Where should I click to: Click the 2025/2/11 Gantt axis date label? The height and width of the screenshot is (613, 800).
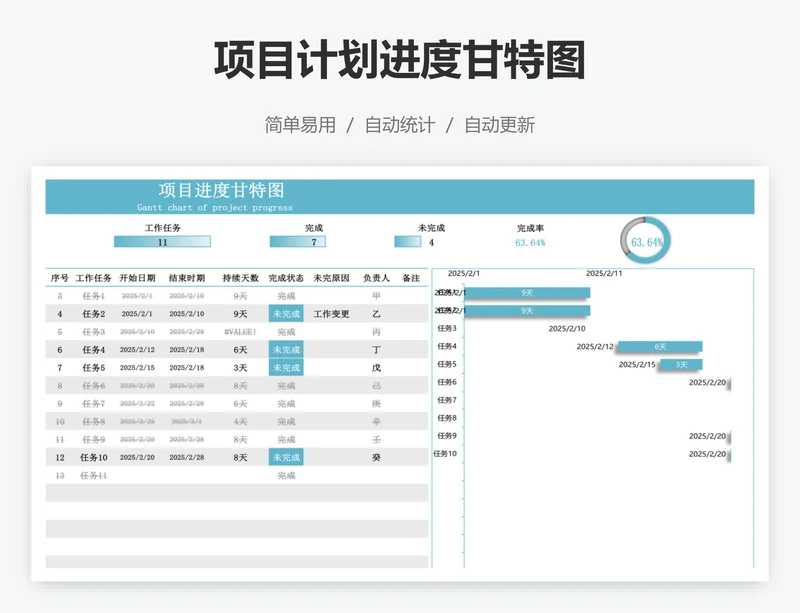[x=604, y=274]
